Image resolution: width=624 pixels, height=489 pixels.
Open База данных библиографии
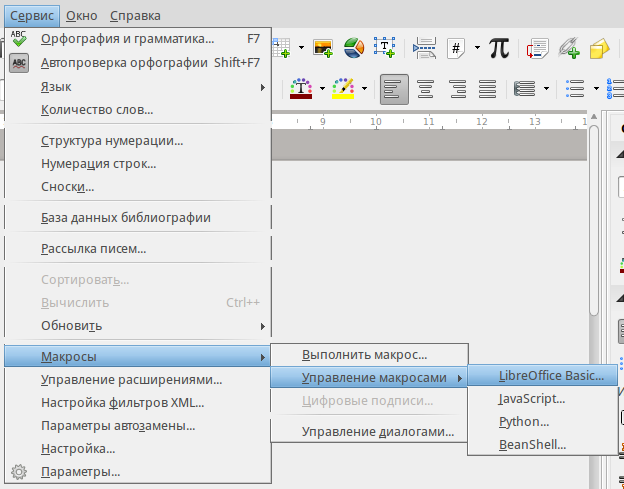point(138,218)
